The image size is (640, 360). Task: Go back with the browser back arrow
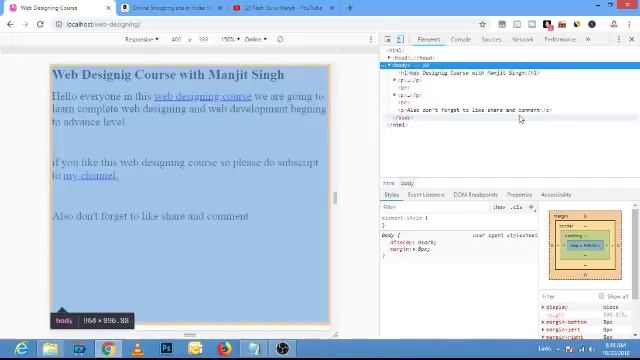10,24
